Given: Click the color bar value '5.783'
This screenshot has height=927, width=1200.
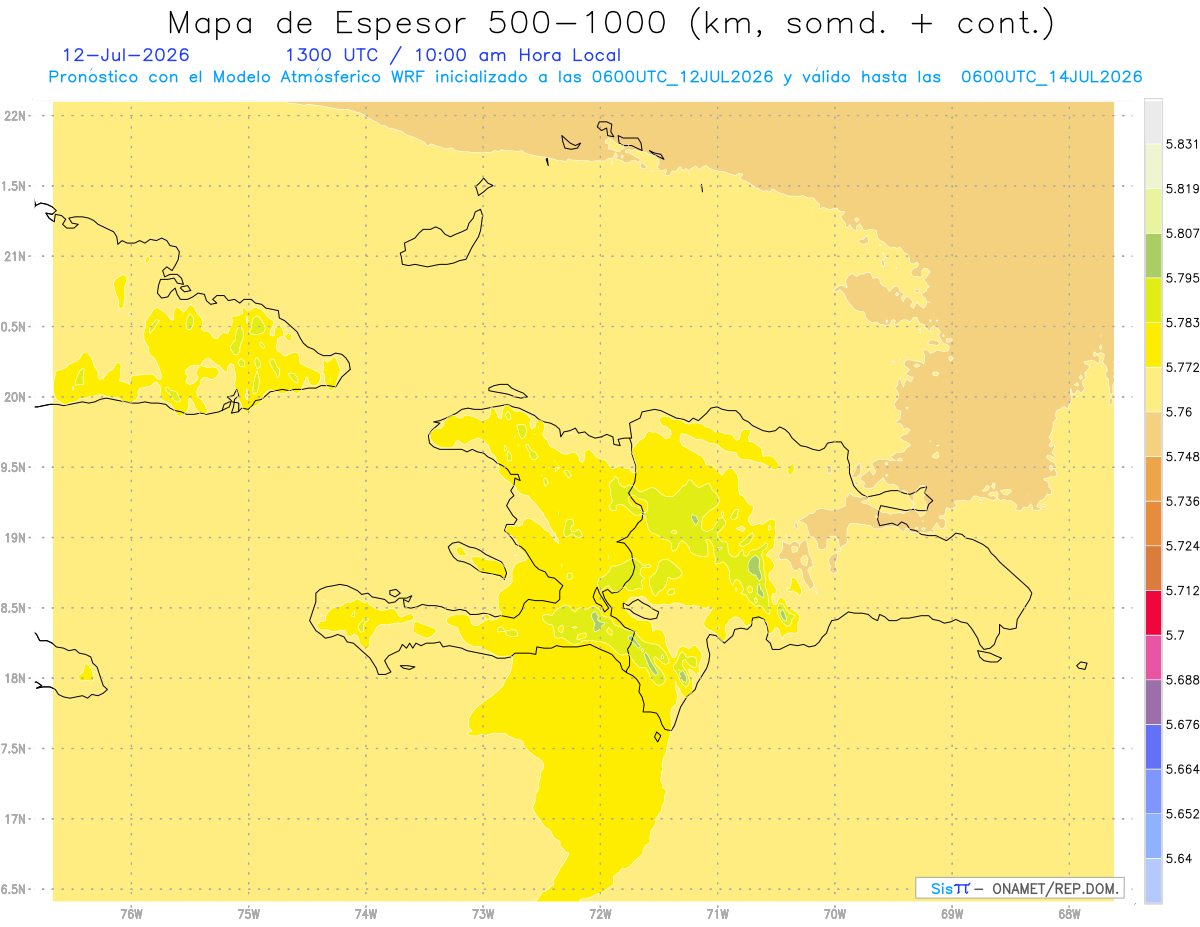Looking at the screenshot, I should [x=1182, y=323].
